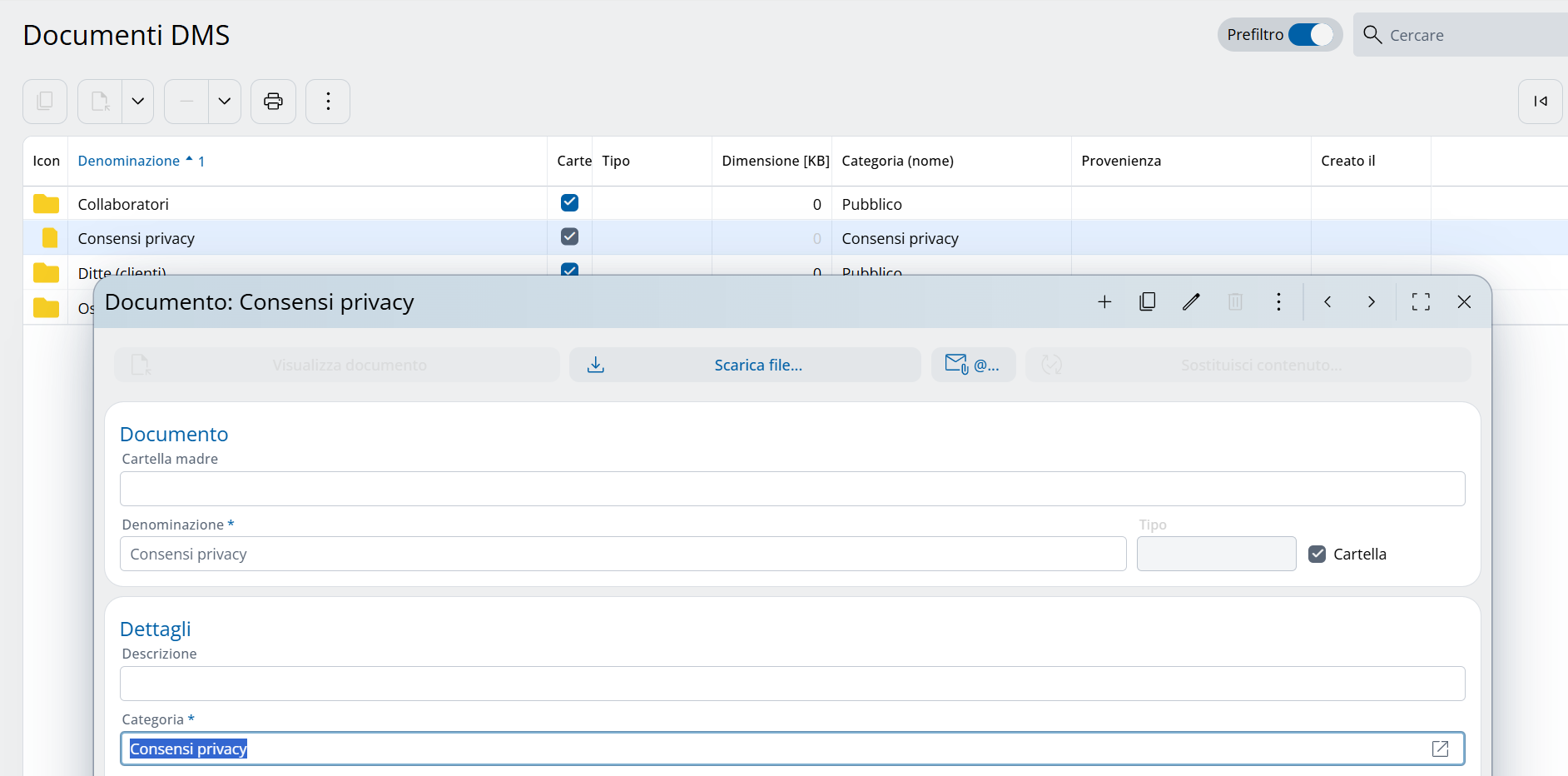The image size is (1568, 776).
Task: Click the print icon in the toolbar
Action: point(273,102)
